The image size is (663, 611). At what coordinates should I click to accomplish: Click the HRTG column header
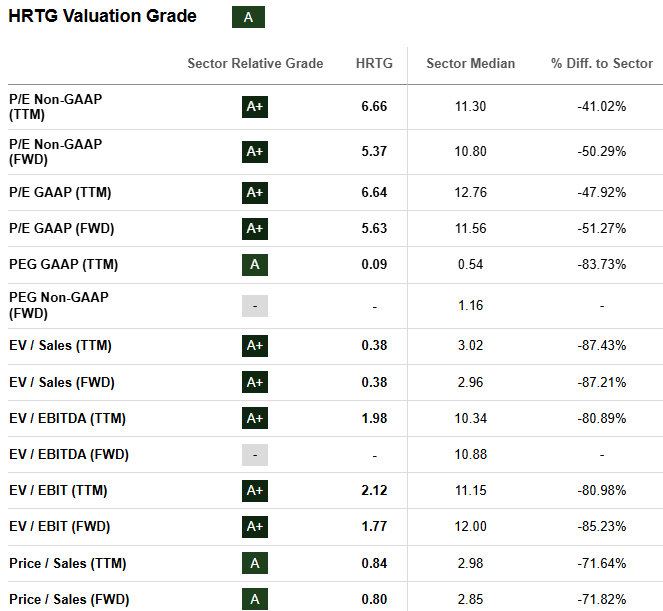[374, 64]
